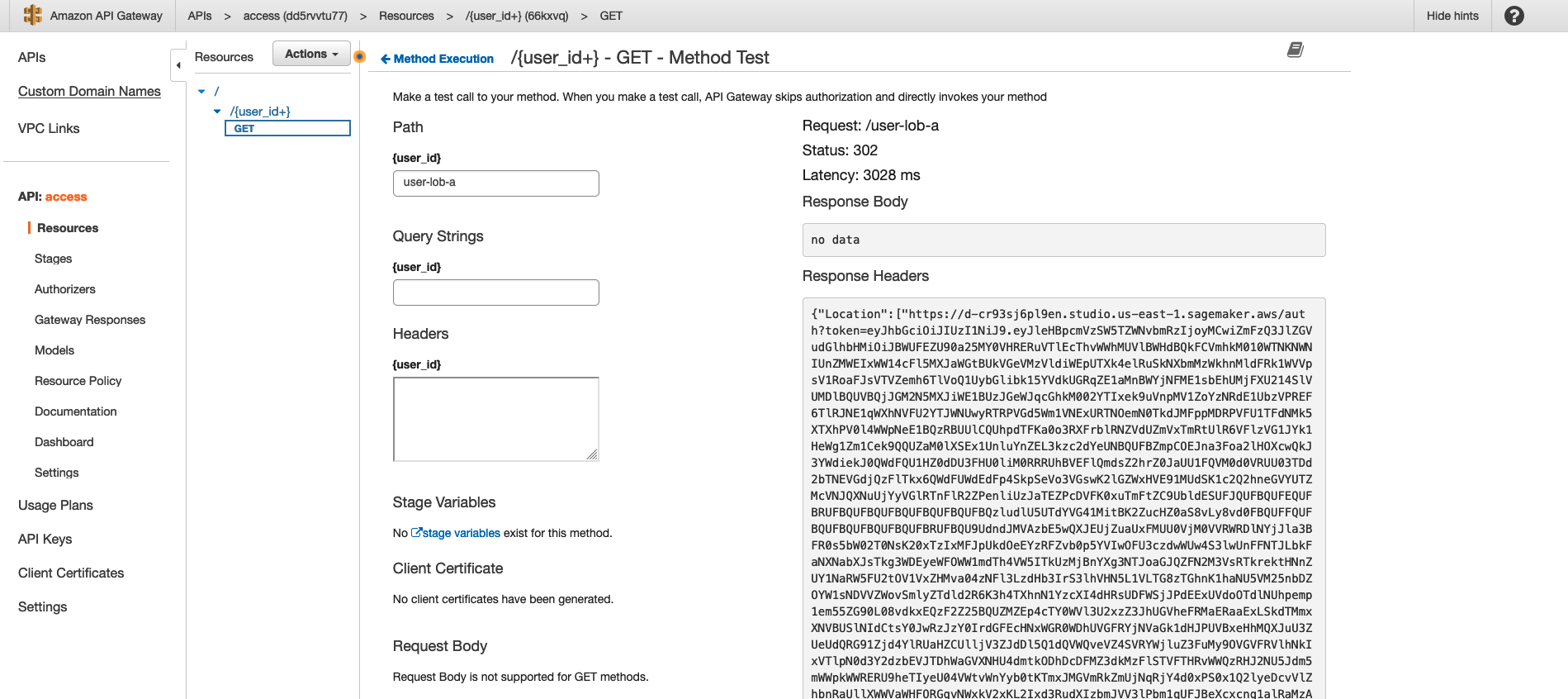Image resolution: width=1568 pixels, height=699 pixels.
Task: Open VPC Links in sidebar
Action: (x=49, y=128)
